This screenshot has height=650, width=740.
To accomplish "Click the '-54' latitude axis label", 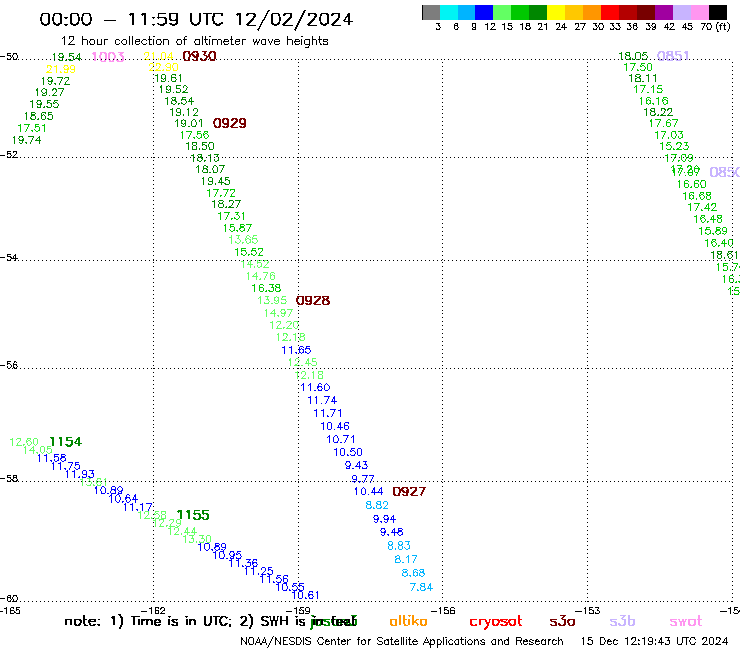I will 9,258.
